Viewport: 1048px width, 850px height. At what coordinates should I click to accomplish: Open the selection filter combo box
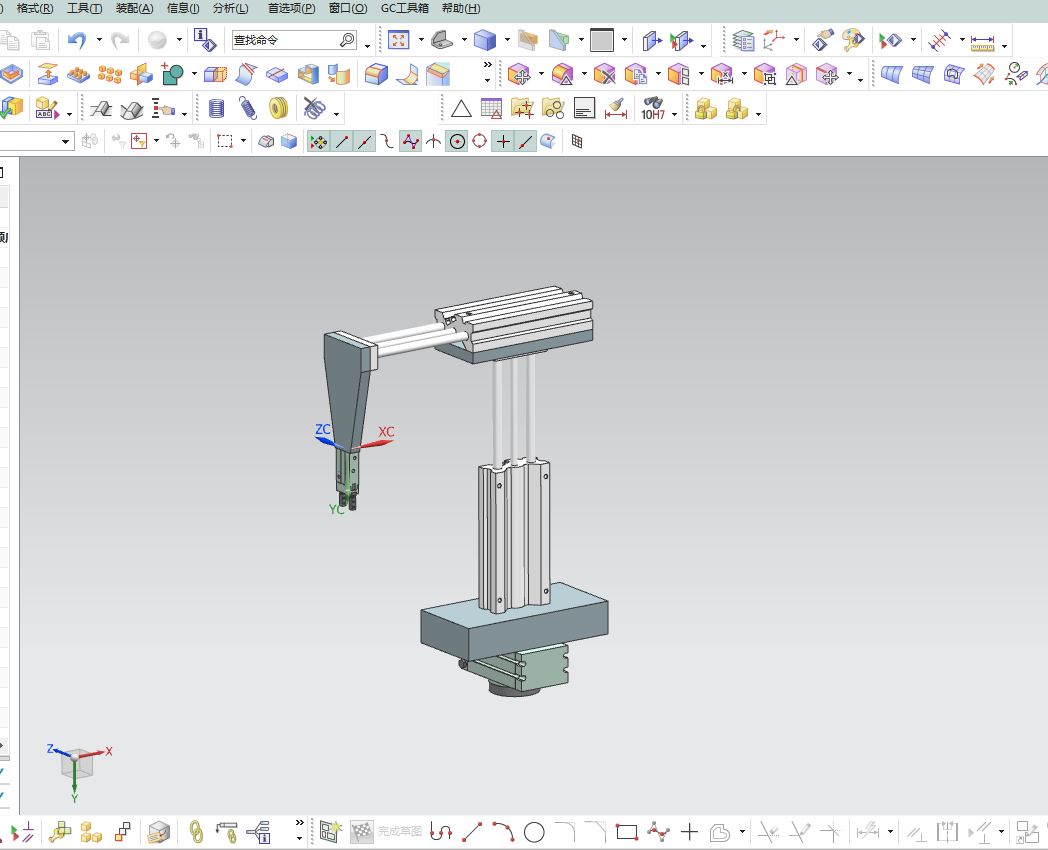[x=37, y=142]
